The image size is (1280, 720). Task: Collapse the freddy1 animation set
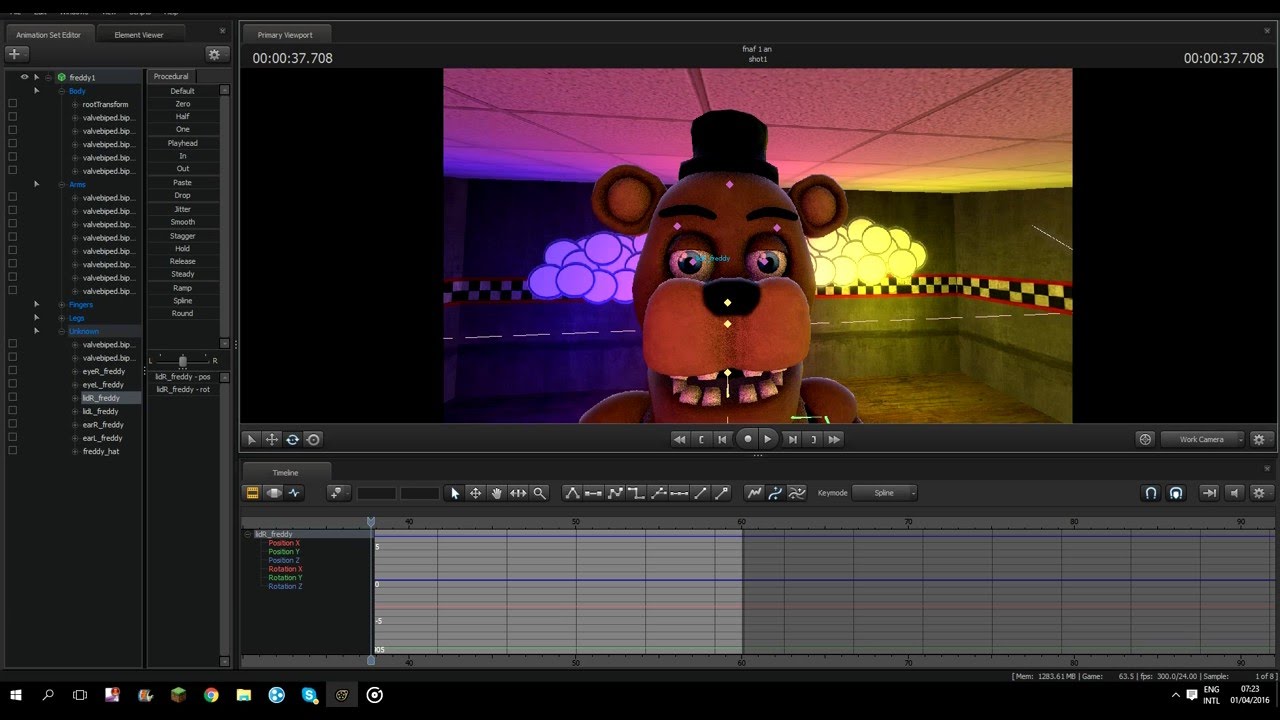coord(48,77)
